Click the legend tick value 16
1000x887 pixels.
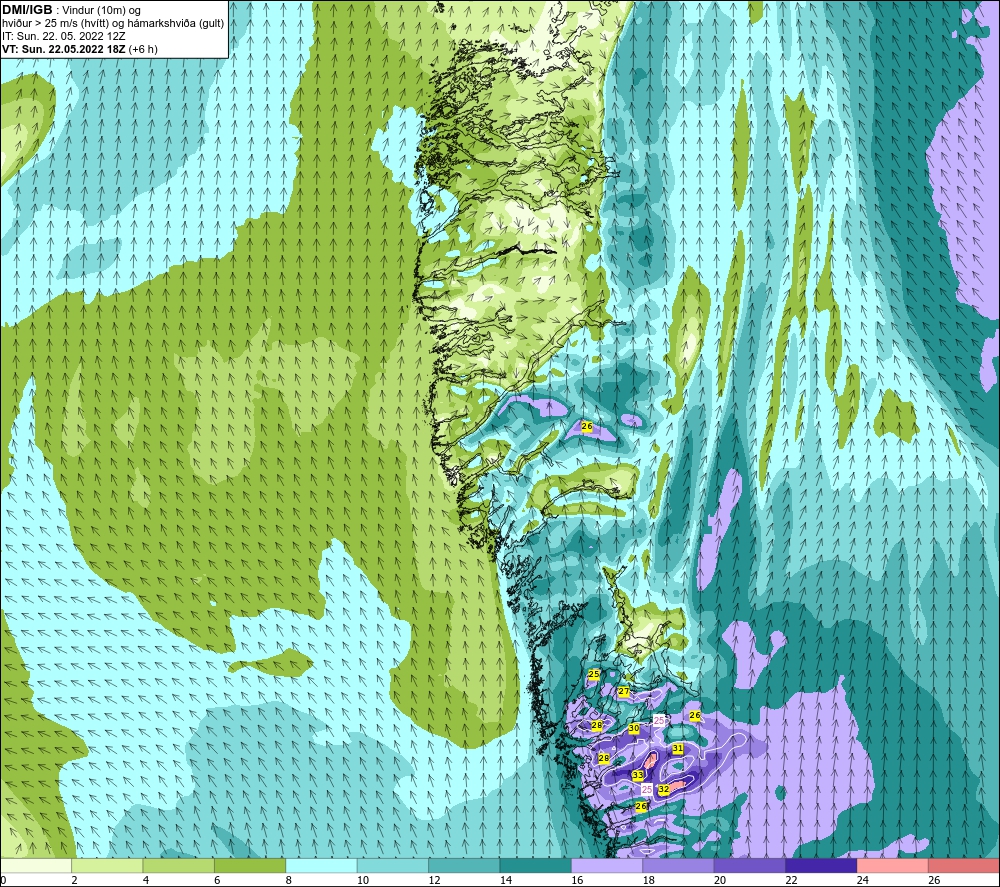(x=577, y=880)
